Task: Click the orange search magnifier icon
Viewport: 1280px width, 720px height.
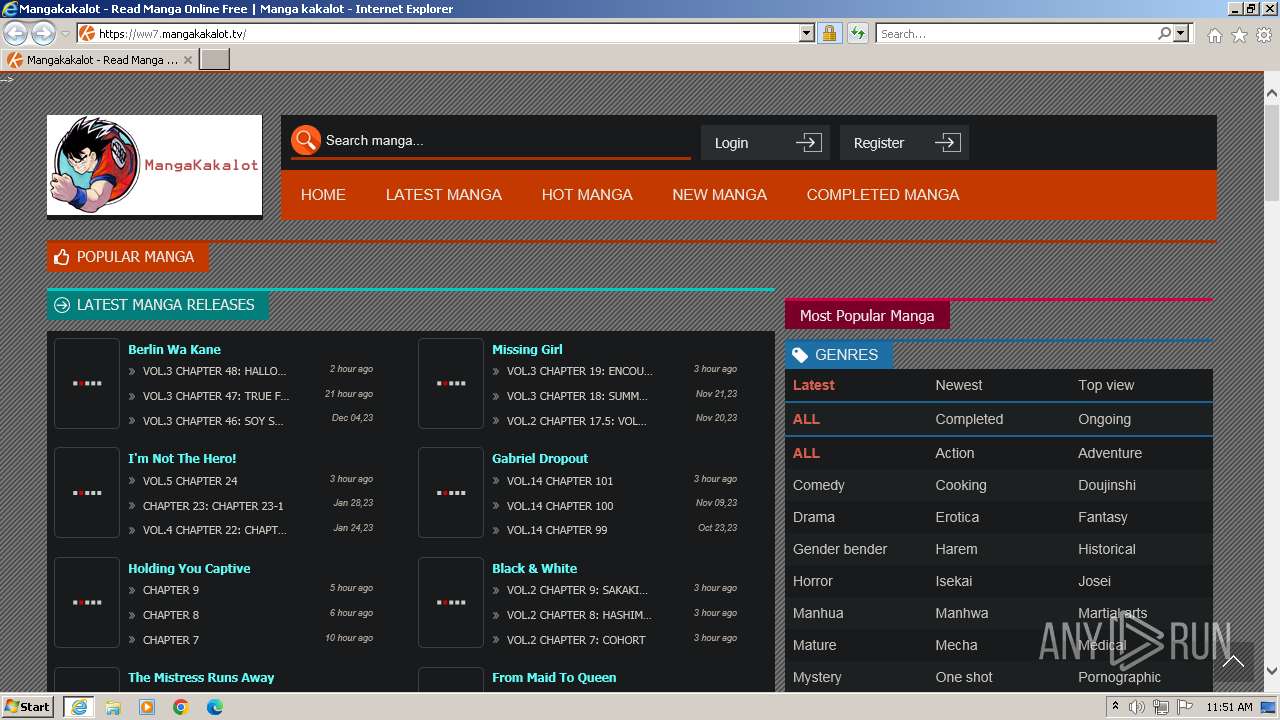Action: pyautogui.click(x=306, y=140)
